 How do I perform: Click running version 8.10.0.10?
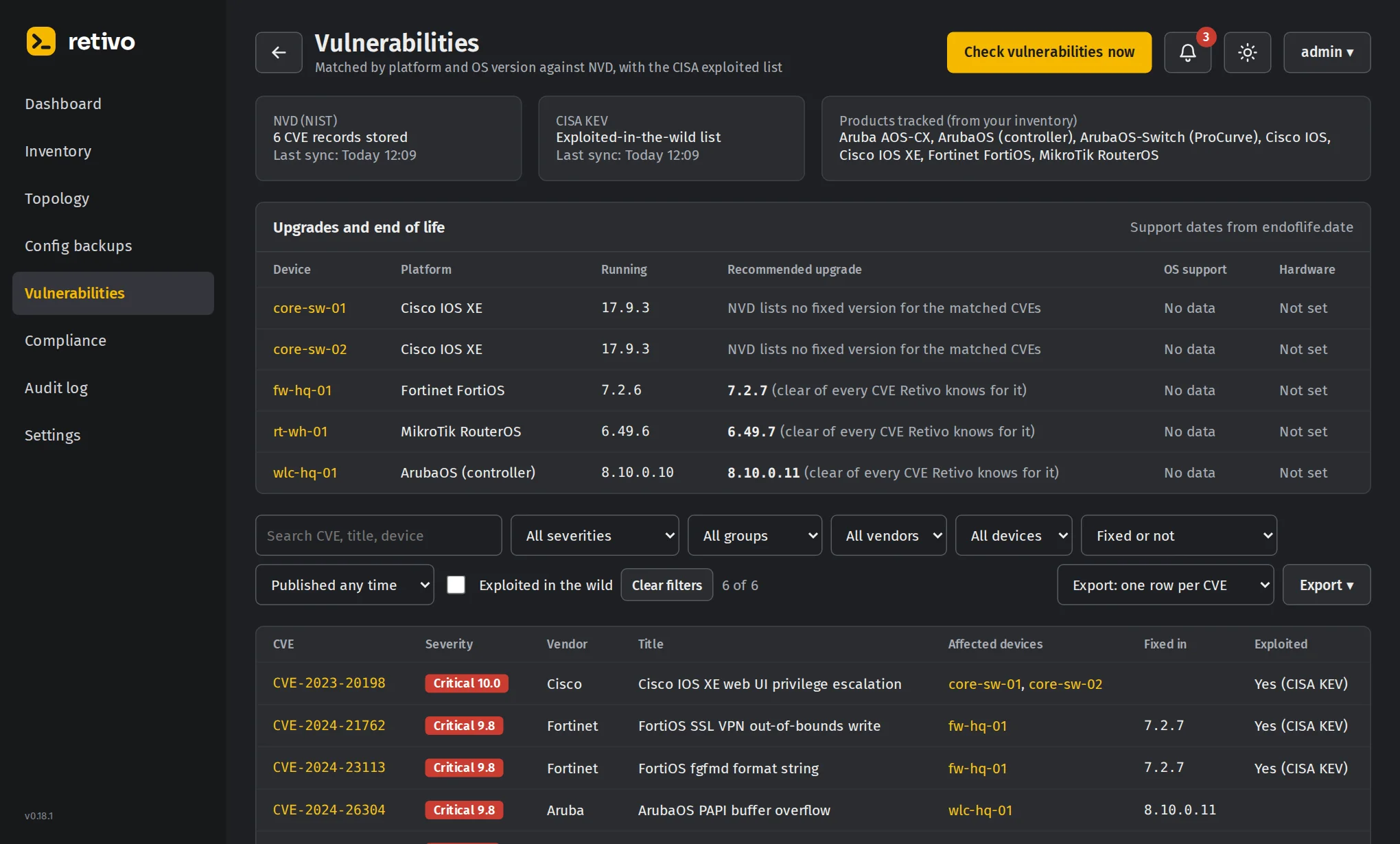(x=638, y=473)
